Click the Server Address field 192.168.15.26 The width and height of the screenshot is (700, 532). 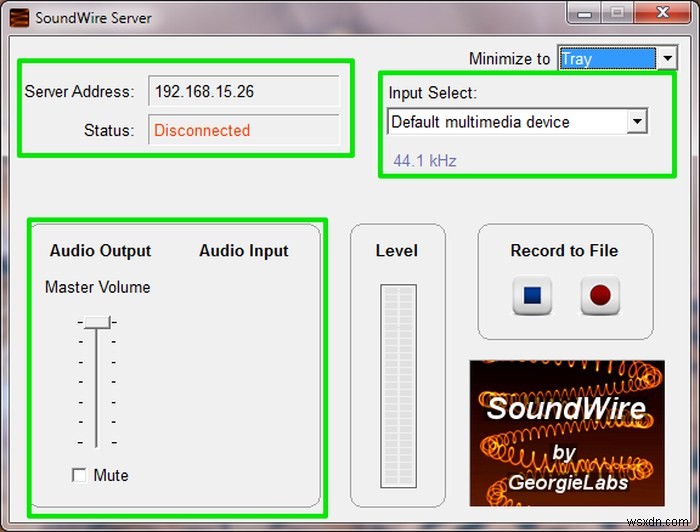[x=244, y=91]
